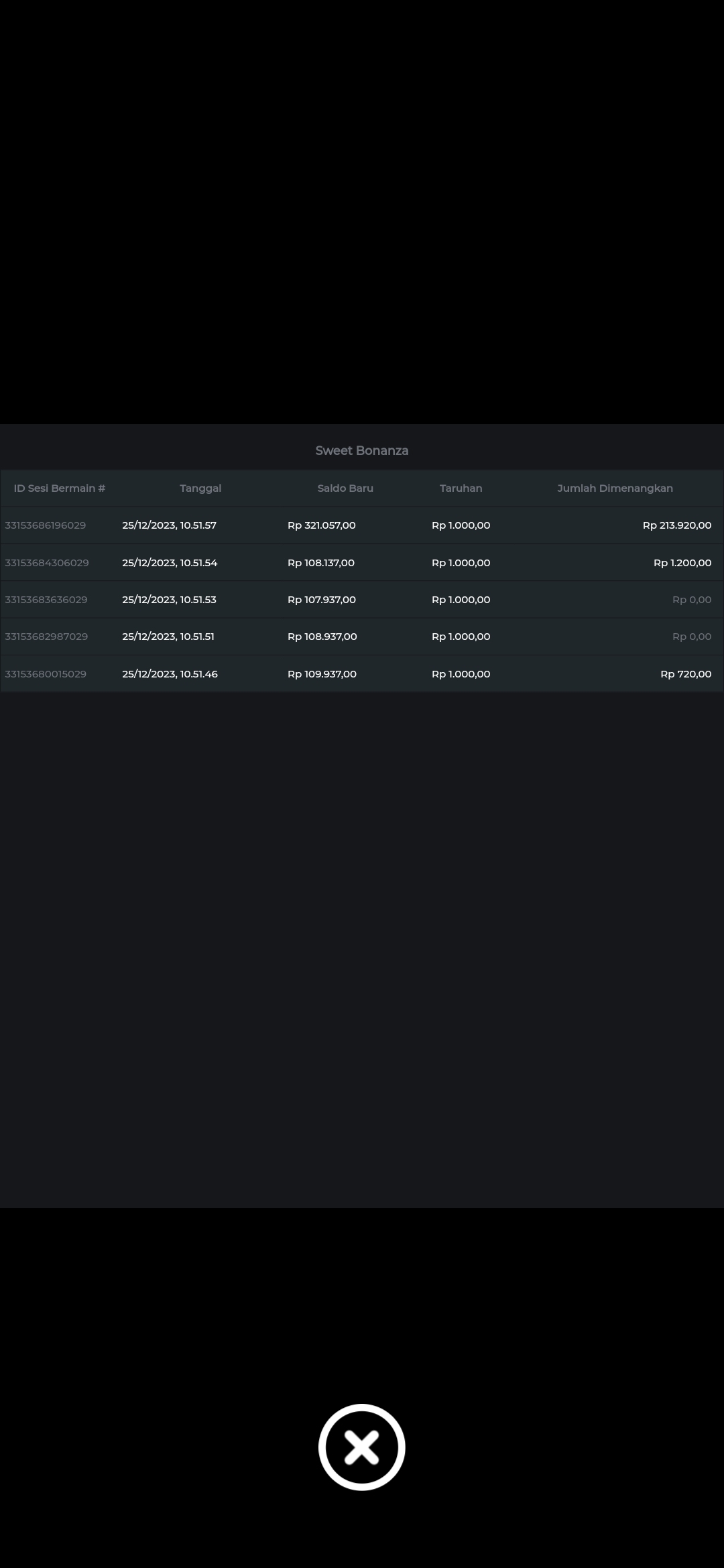Click the date 25/12/2023, 10.51.46
The height and width of the screenshot is (1568, 724).
[170, 674]
